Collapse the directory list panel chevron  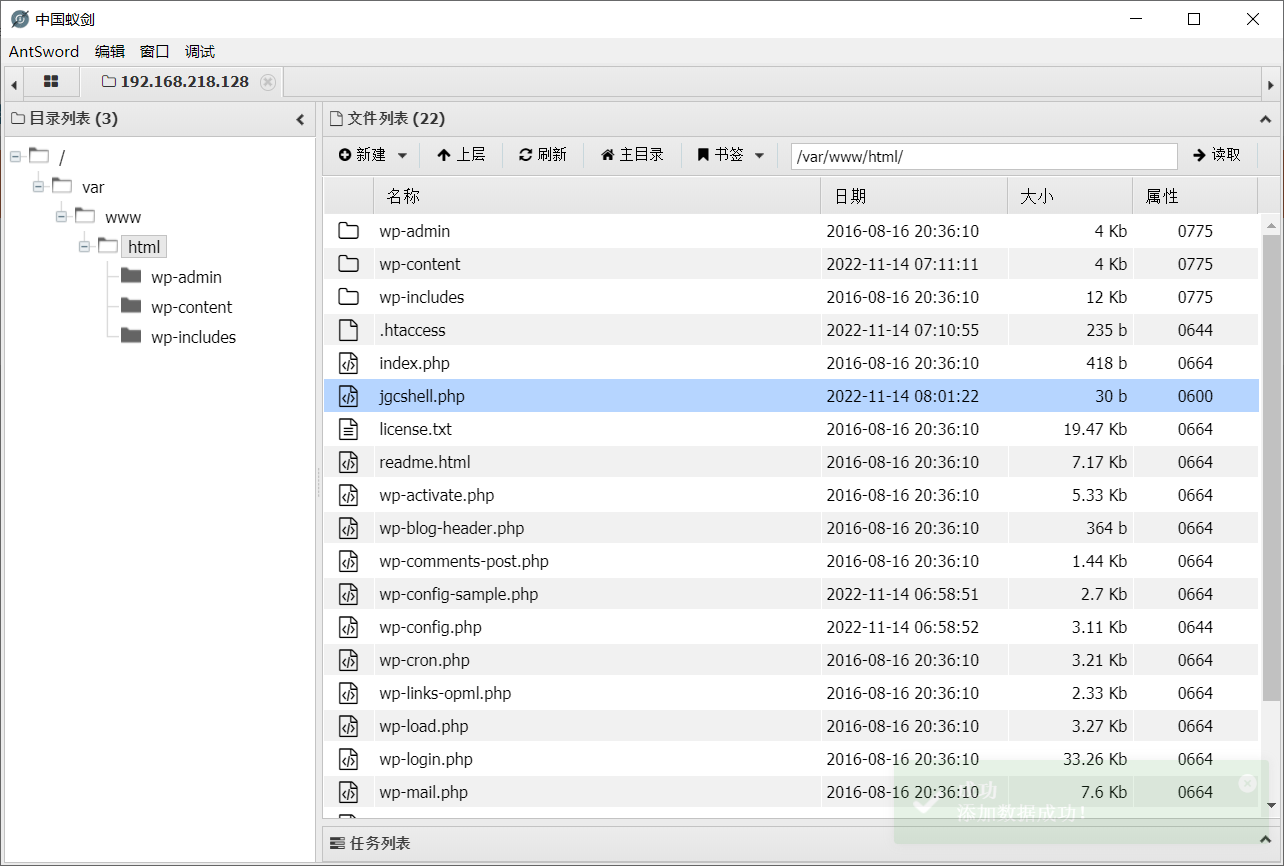click(x=300, y=119)
